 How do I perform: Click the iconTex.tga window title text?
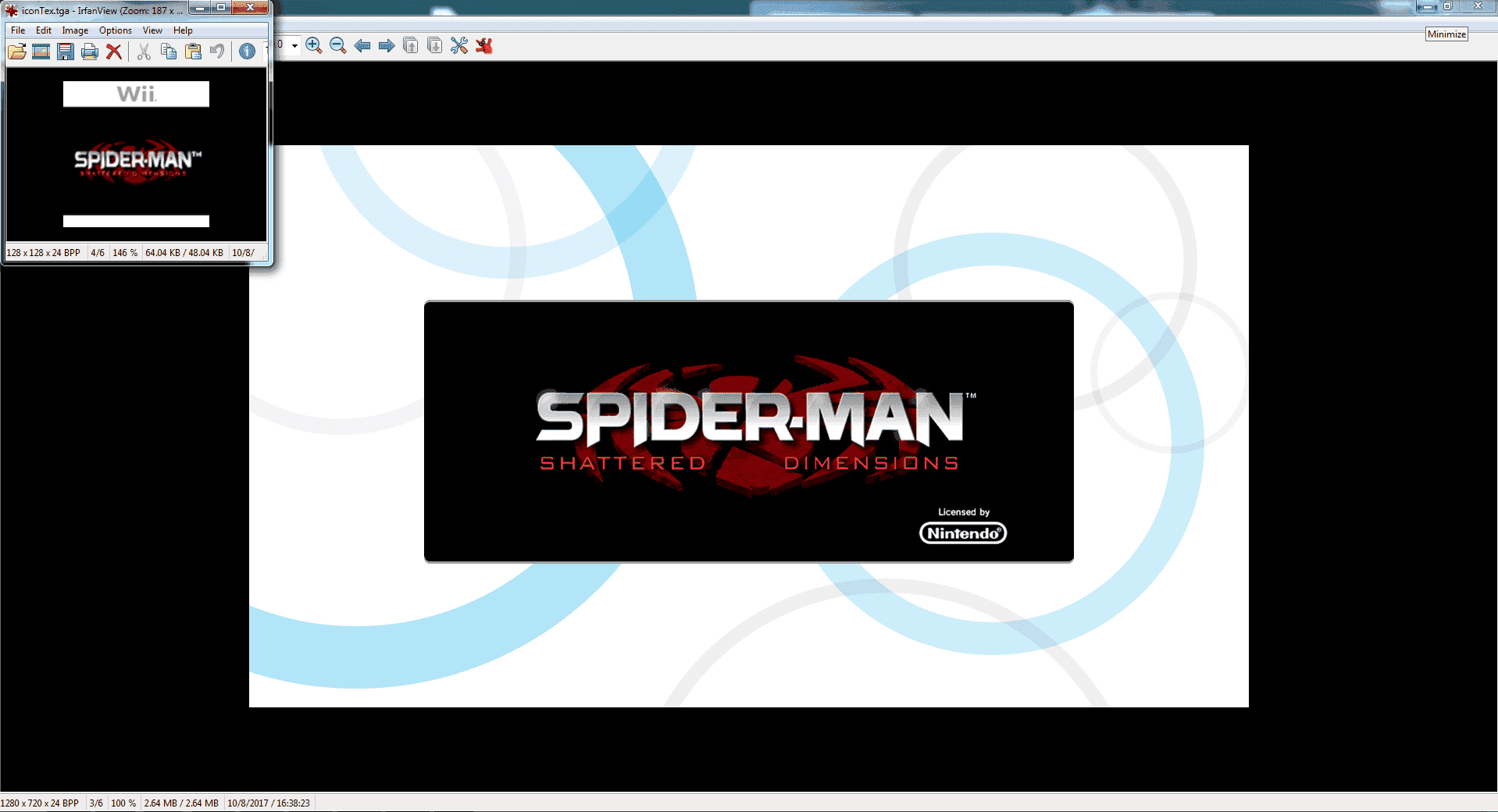(x=102, y=10)
